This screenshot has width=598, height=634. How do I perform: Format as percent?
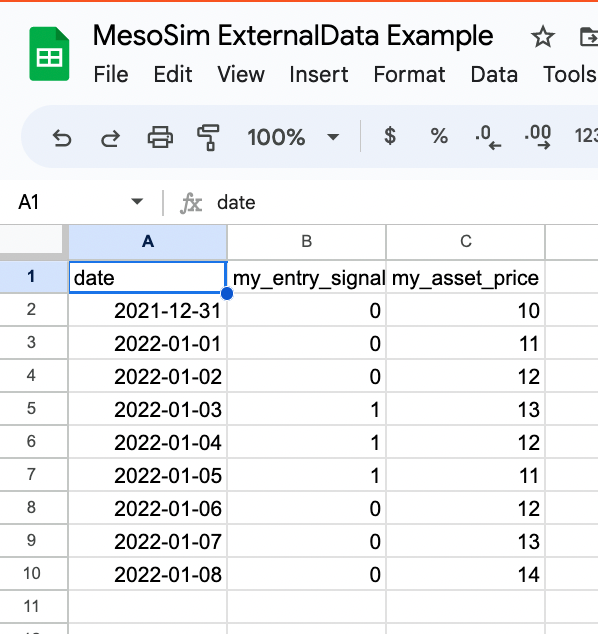click(x=439, y=136)
